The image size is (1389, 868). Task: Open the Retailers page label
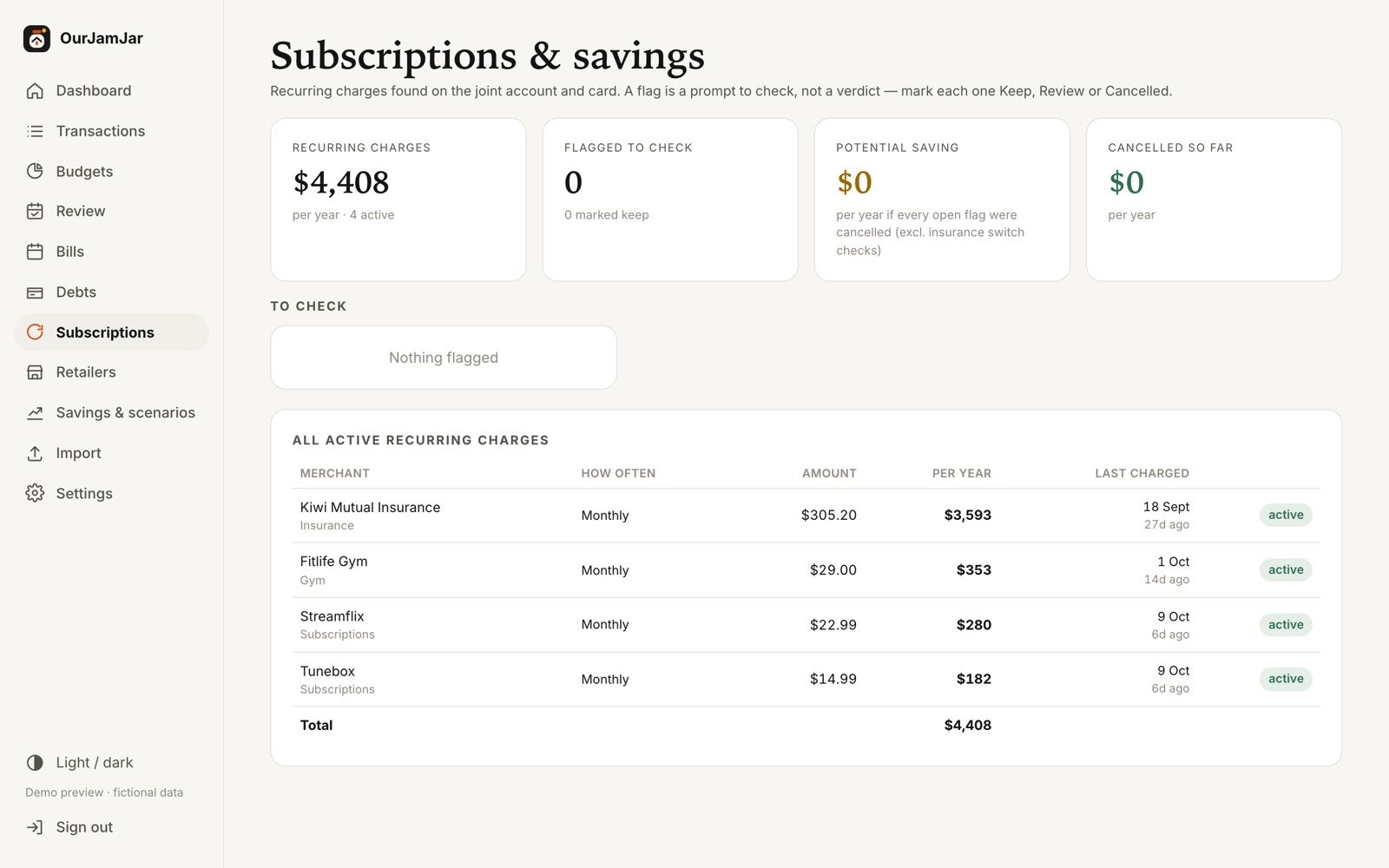pos(86,372)
